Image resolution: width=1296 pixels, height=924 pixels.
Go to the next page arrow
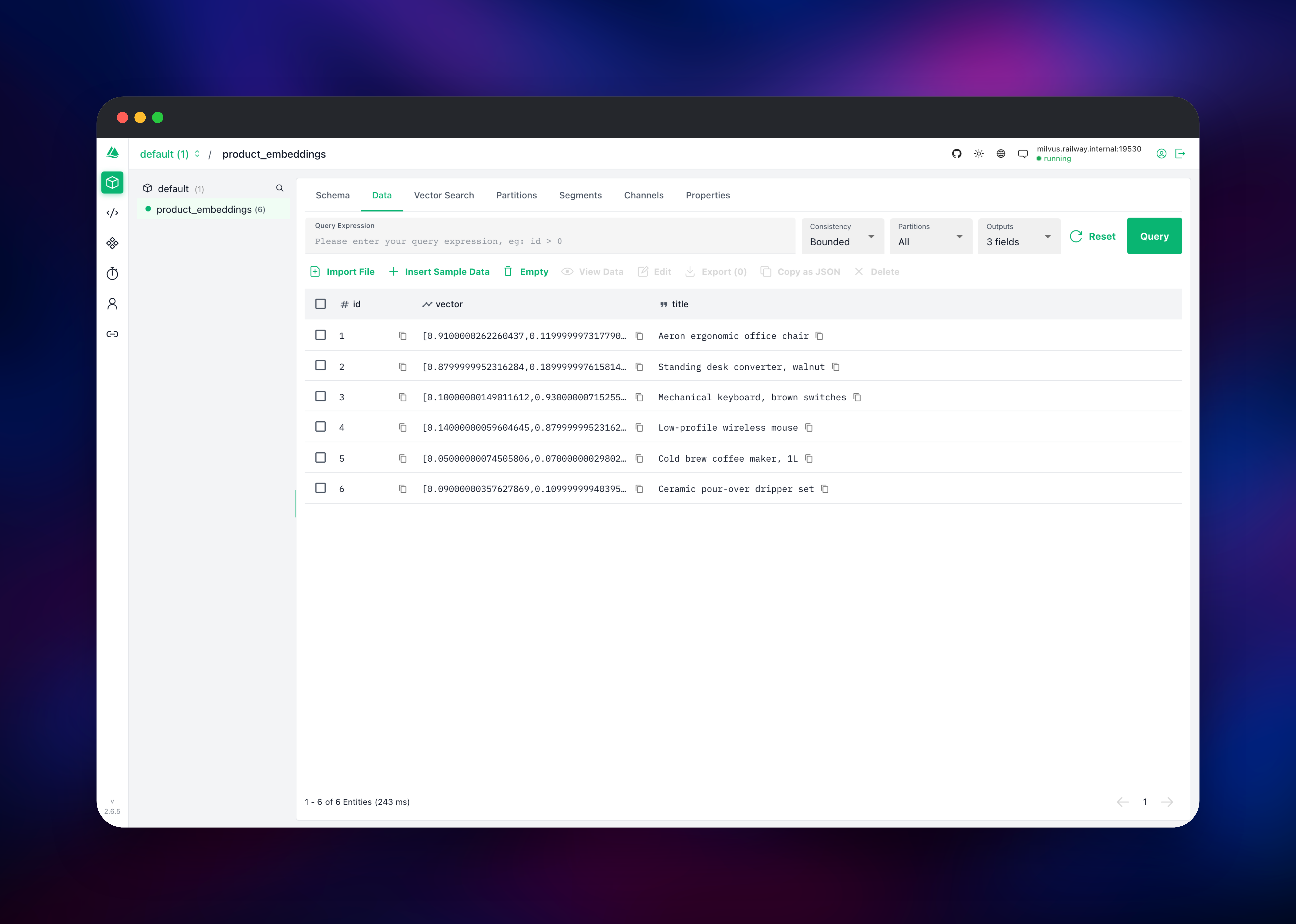(1167, 802)
